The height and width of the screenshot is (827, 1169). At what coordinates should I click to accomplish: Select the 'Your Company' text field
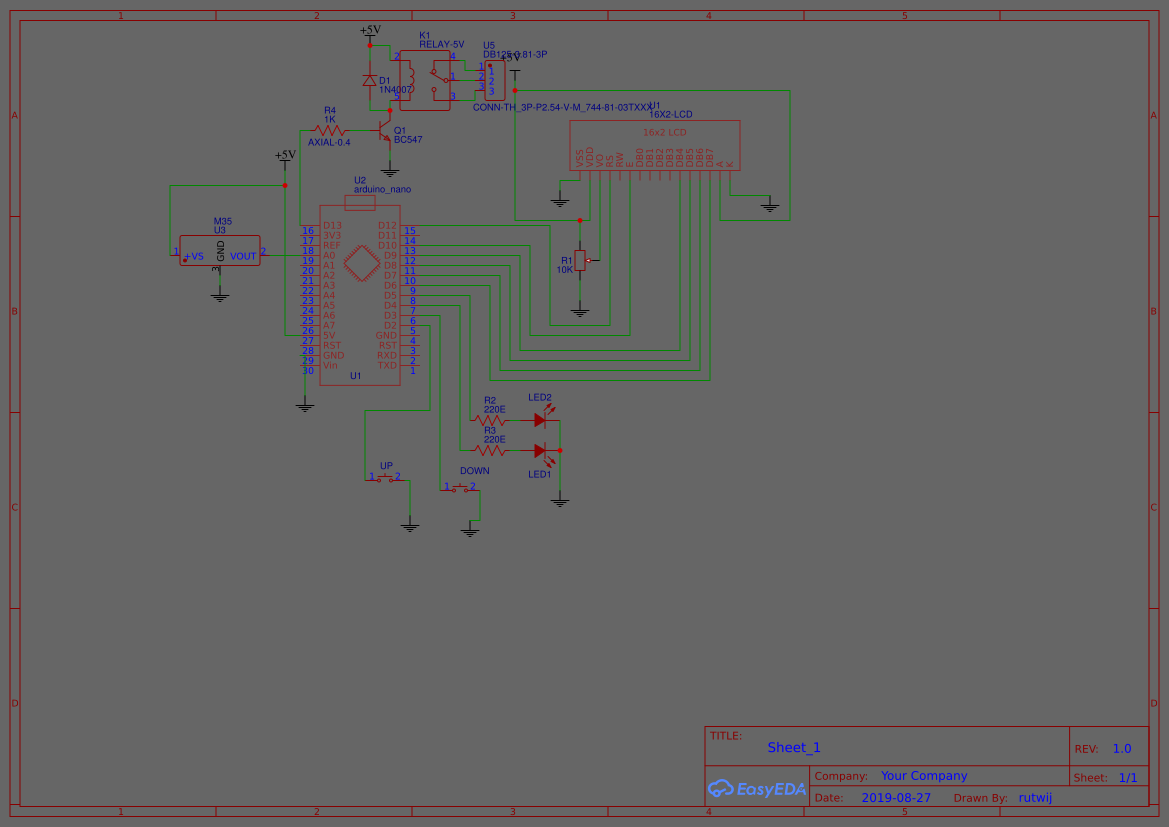[924, 776]
